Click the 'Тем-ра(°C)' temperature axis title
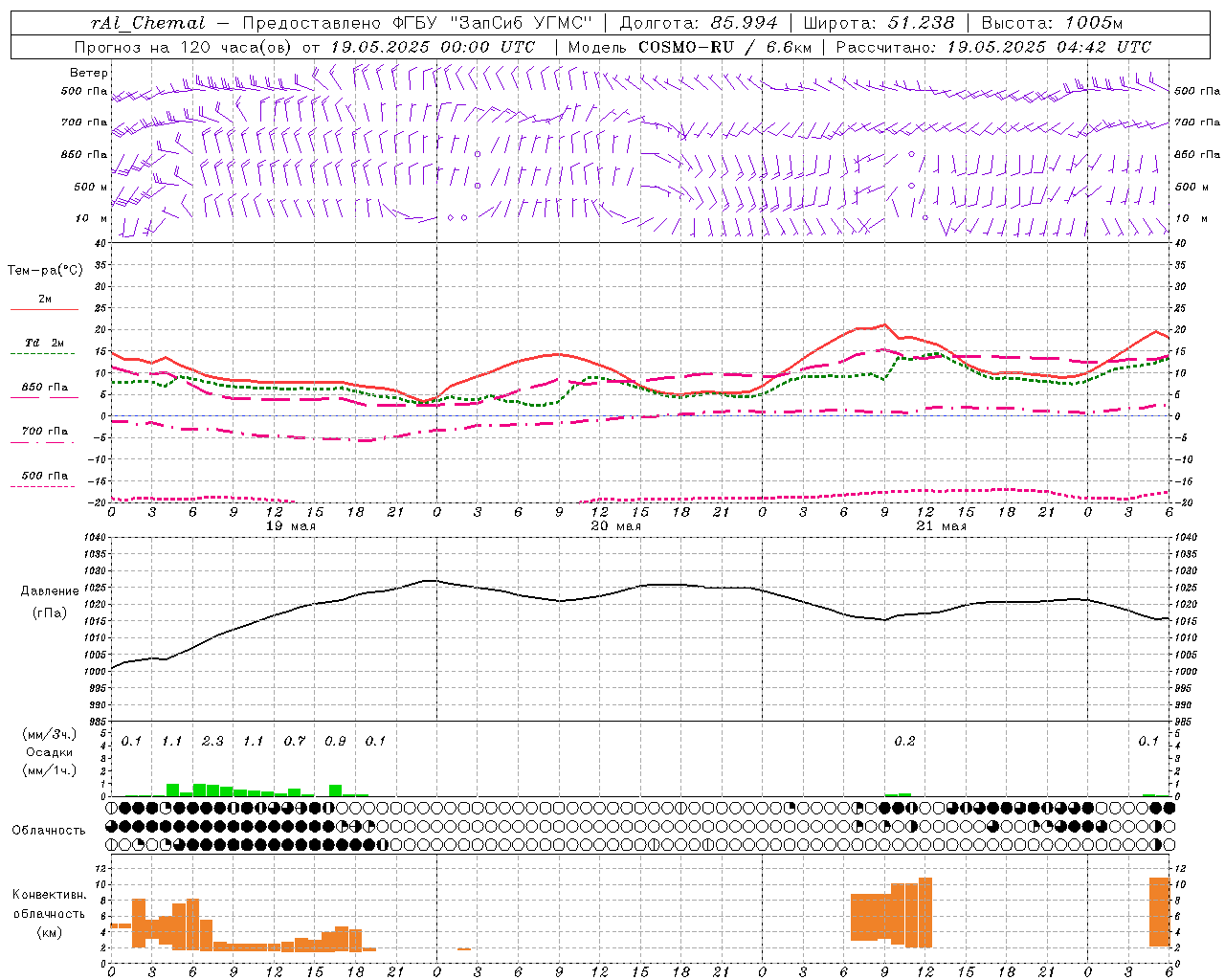The image size is (1225, 980). coord(45,270)
